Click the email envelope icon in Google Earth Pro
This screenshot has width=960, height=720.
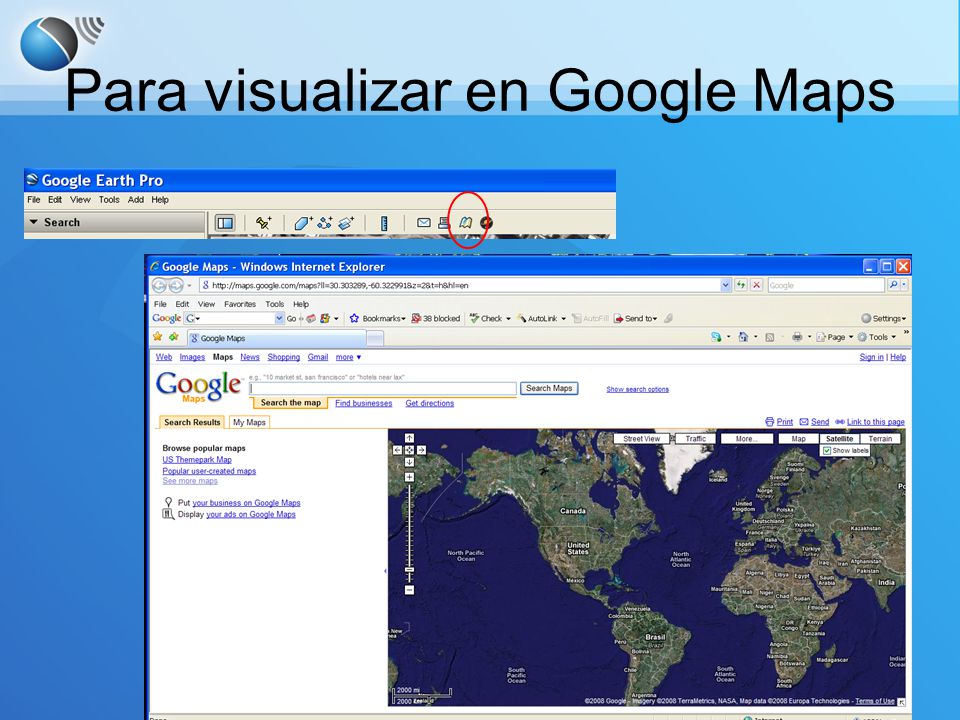pyautogui.click(x=424, y=223)
